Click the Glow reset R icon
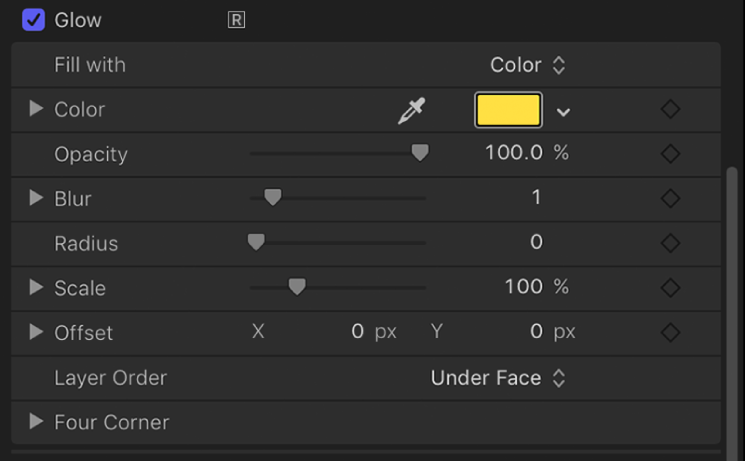 tap(236, 20)
